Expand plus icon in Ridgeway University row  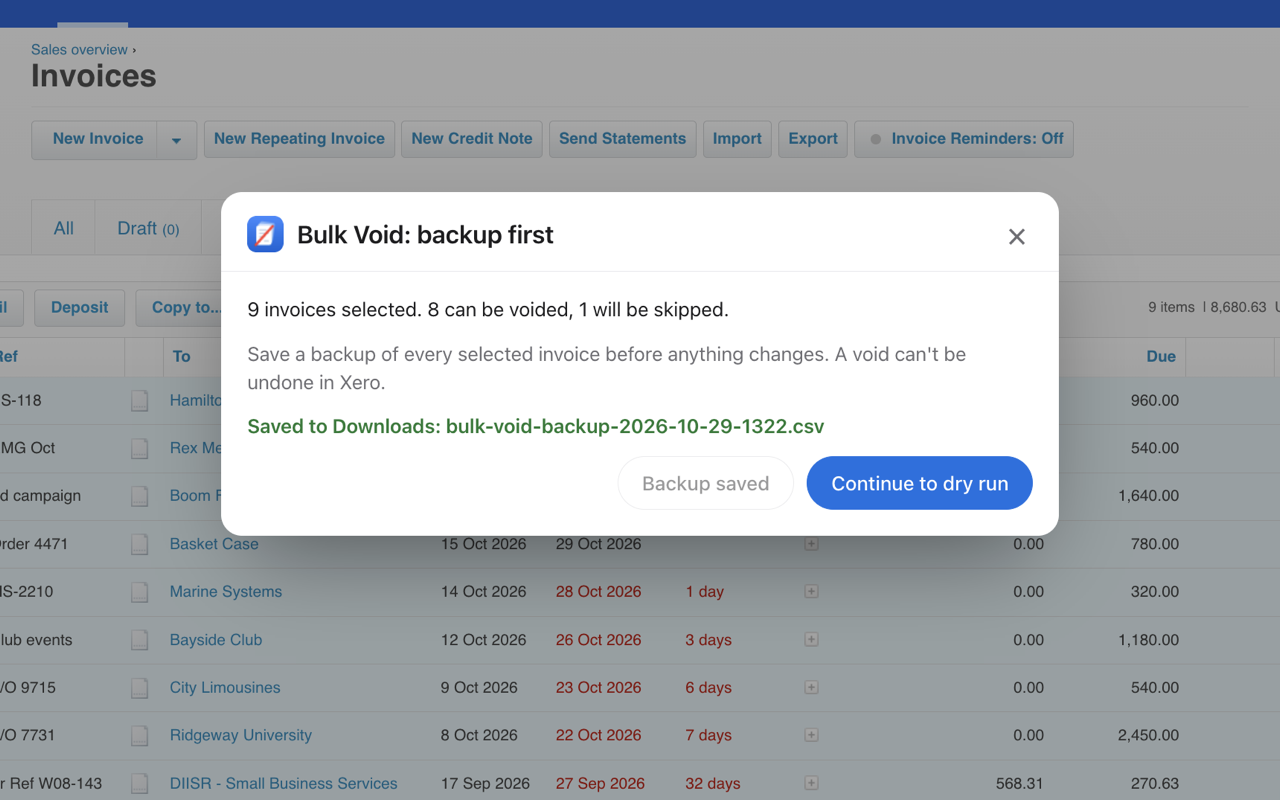[x=811, y=735]
